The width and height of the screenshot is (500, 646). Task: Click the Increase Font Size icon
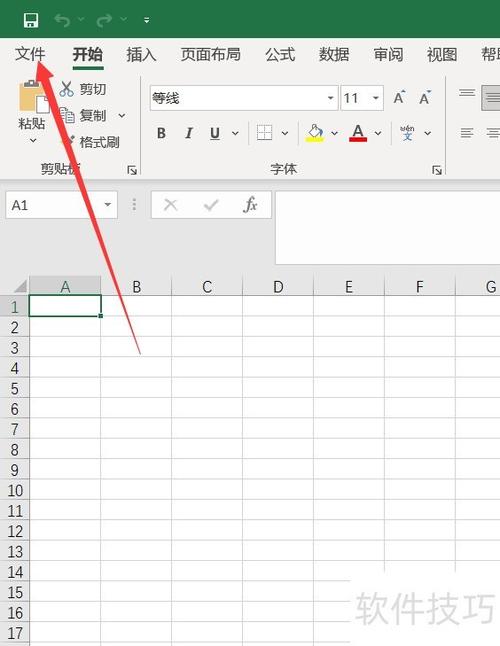[x=399, y=98]
